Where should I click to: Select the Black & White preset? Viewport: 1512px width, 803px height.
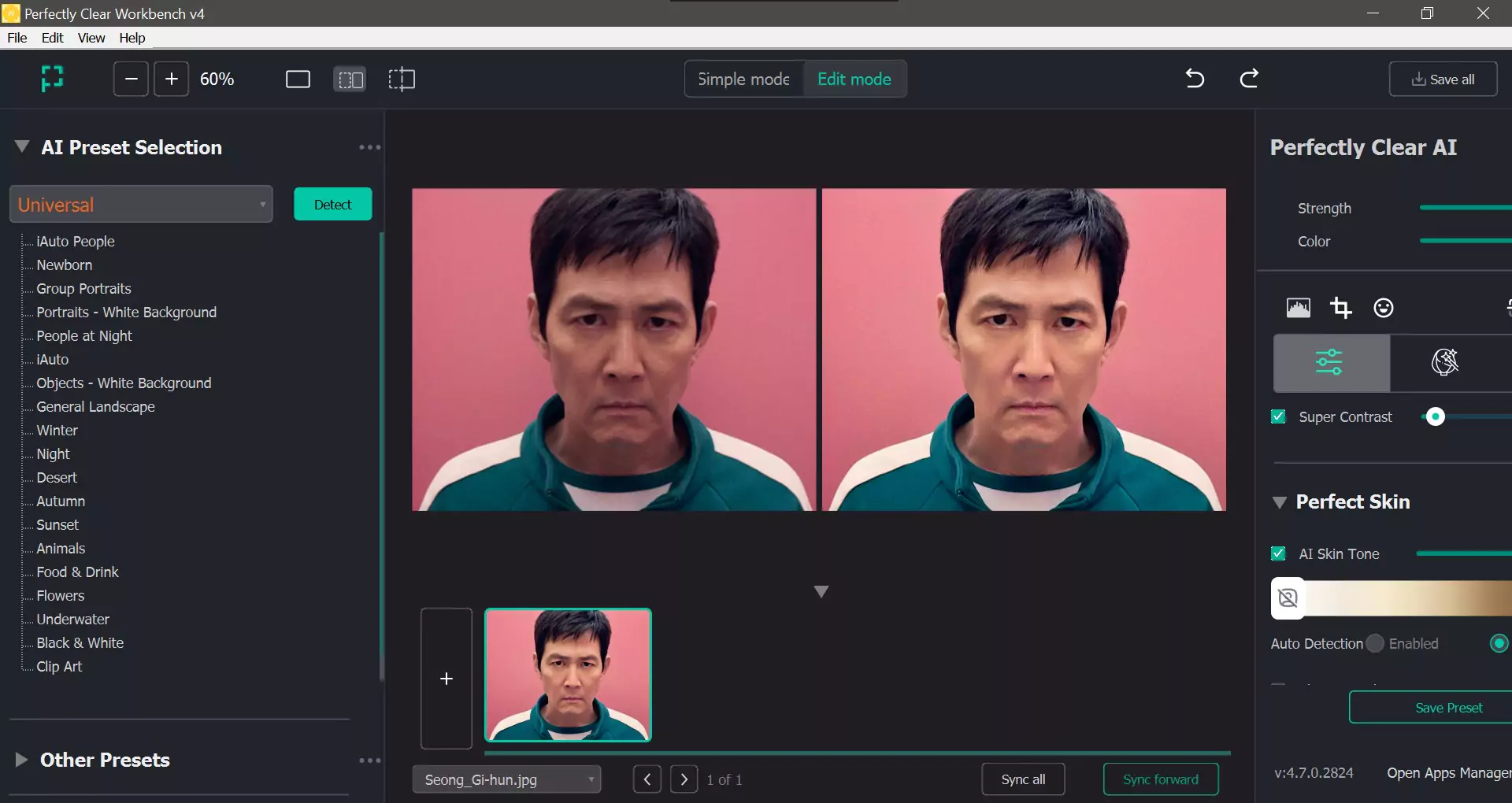(80, 643)
